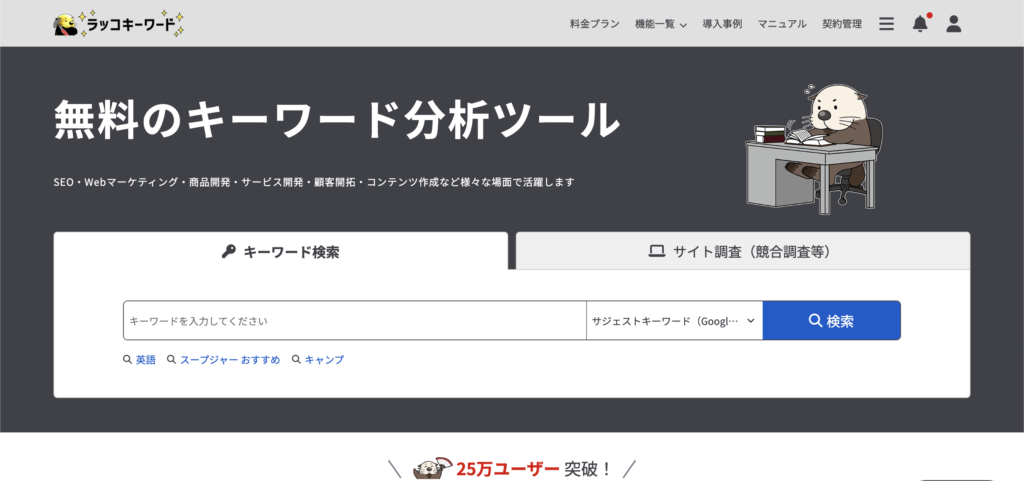This screenshot has height=481, width=1024.
Task: Click the magnifier icon beside スープジャー おすすめ
Action: pos(172,360)
